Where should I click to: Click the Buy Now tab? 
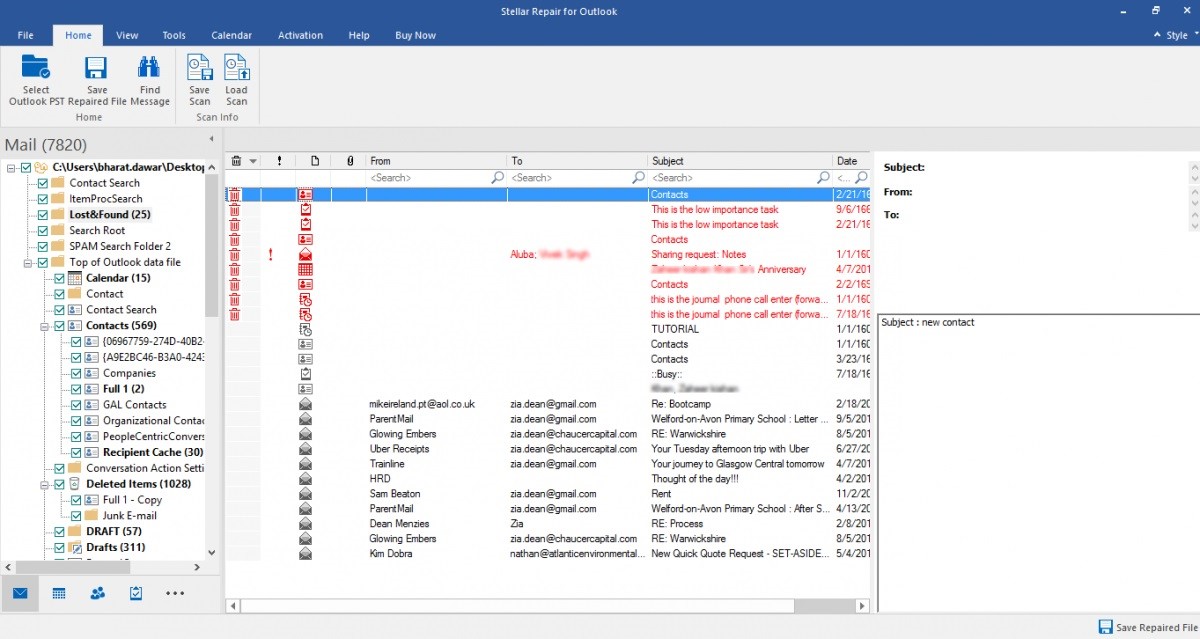[416, 35]
